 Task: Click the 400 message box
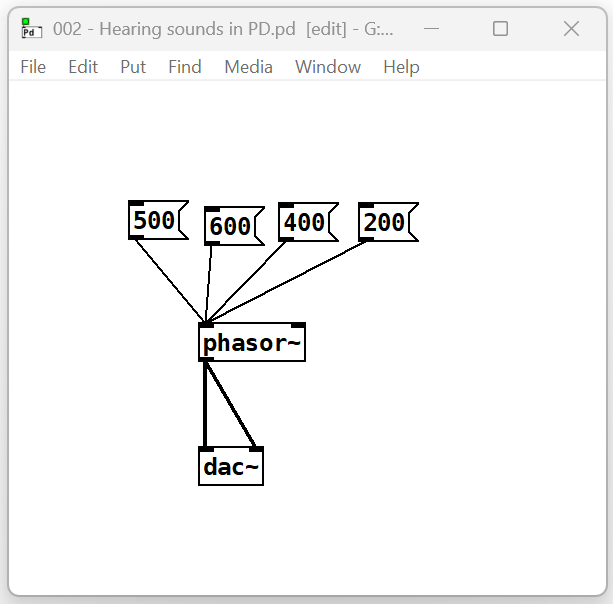tap(304, 222)
